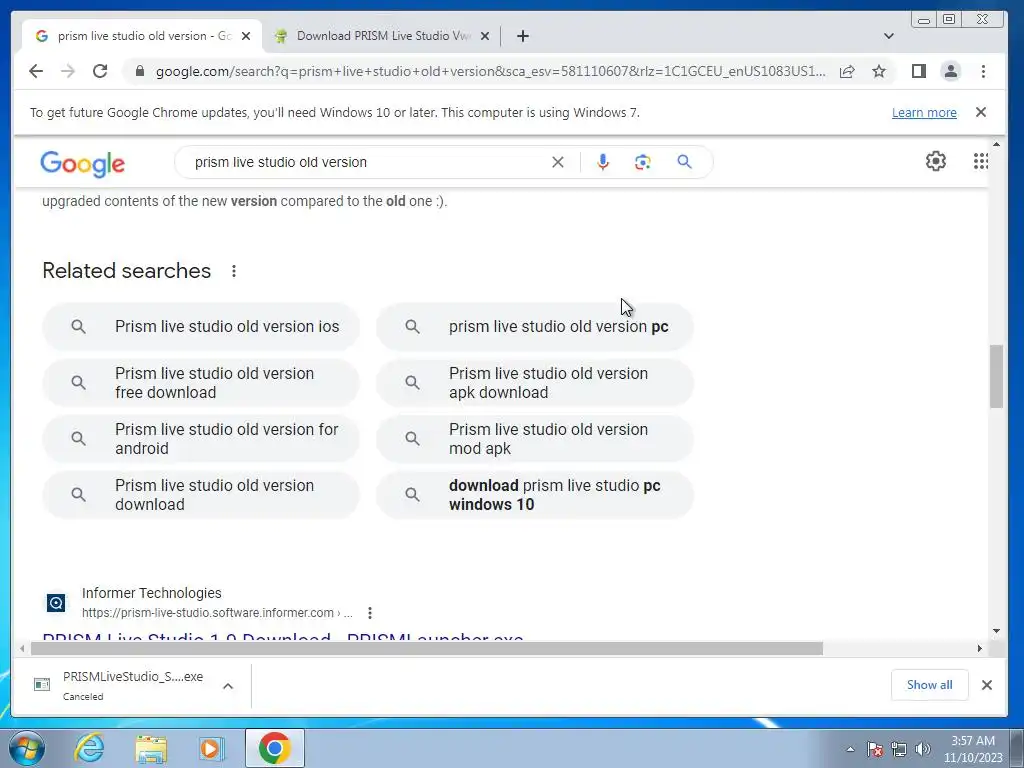Click the vertical page scrollbar thumb

click(996, 377)
